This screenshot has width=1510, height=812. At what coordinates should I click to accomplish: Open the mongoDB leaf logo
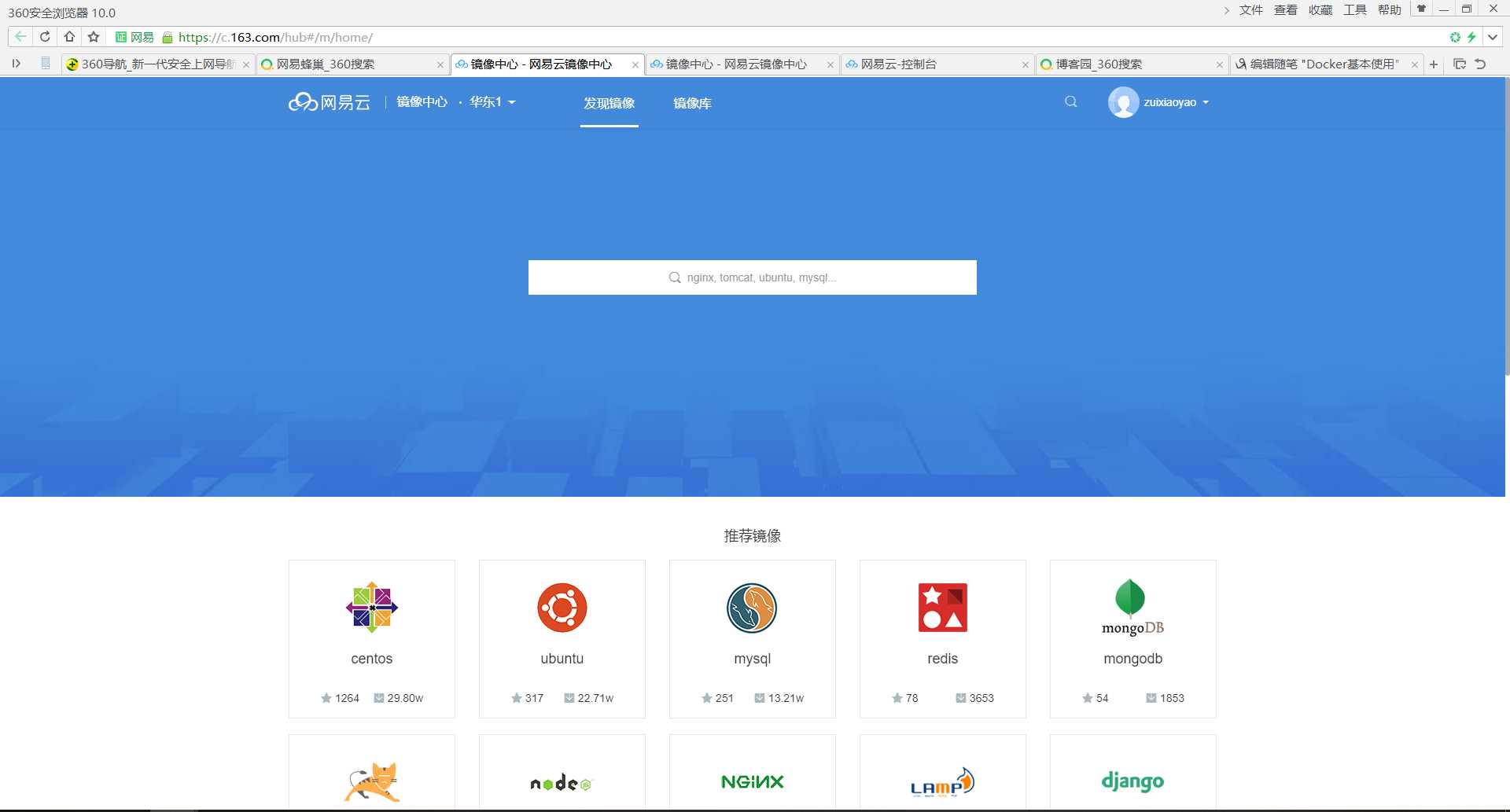click(1132, 607)
